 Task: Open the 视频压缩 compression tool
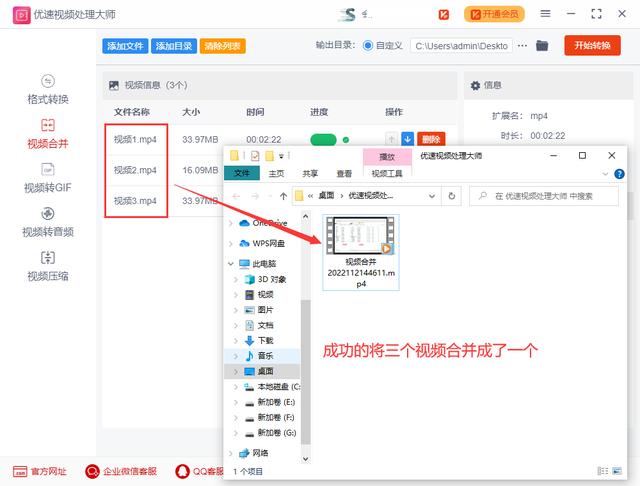tap(48, 266)
